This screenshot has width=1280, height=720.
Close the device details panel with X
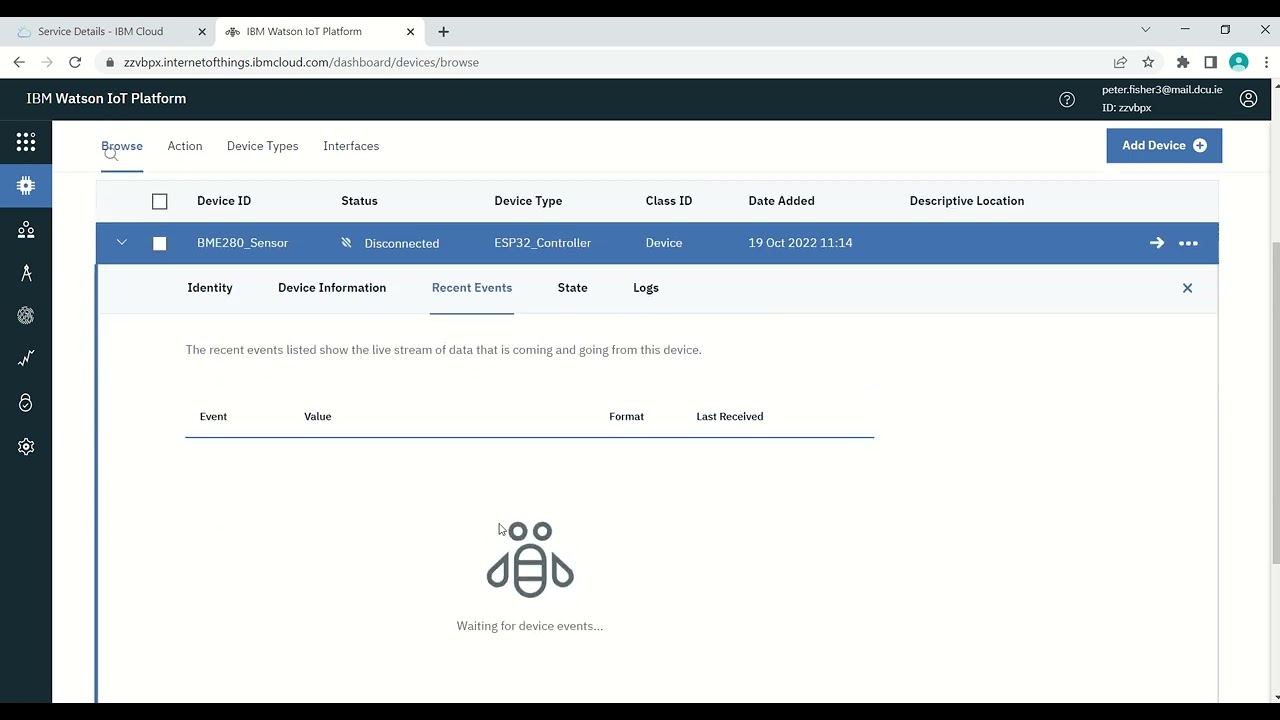pos(1187,288)
